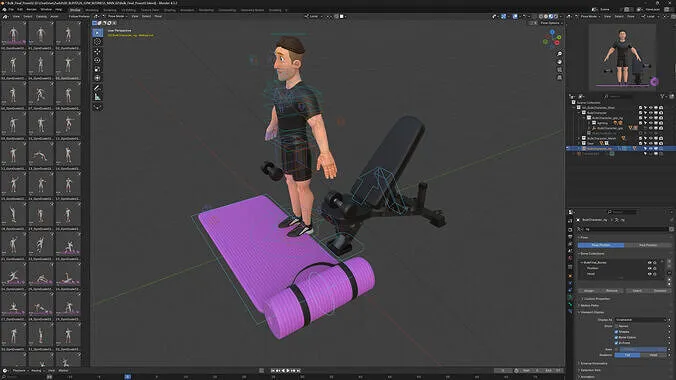Toggle eye icon of selected rig row in outliner
This screenshot has height=380, width=676.
tap(651, 148)
